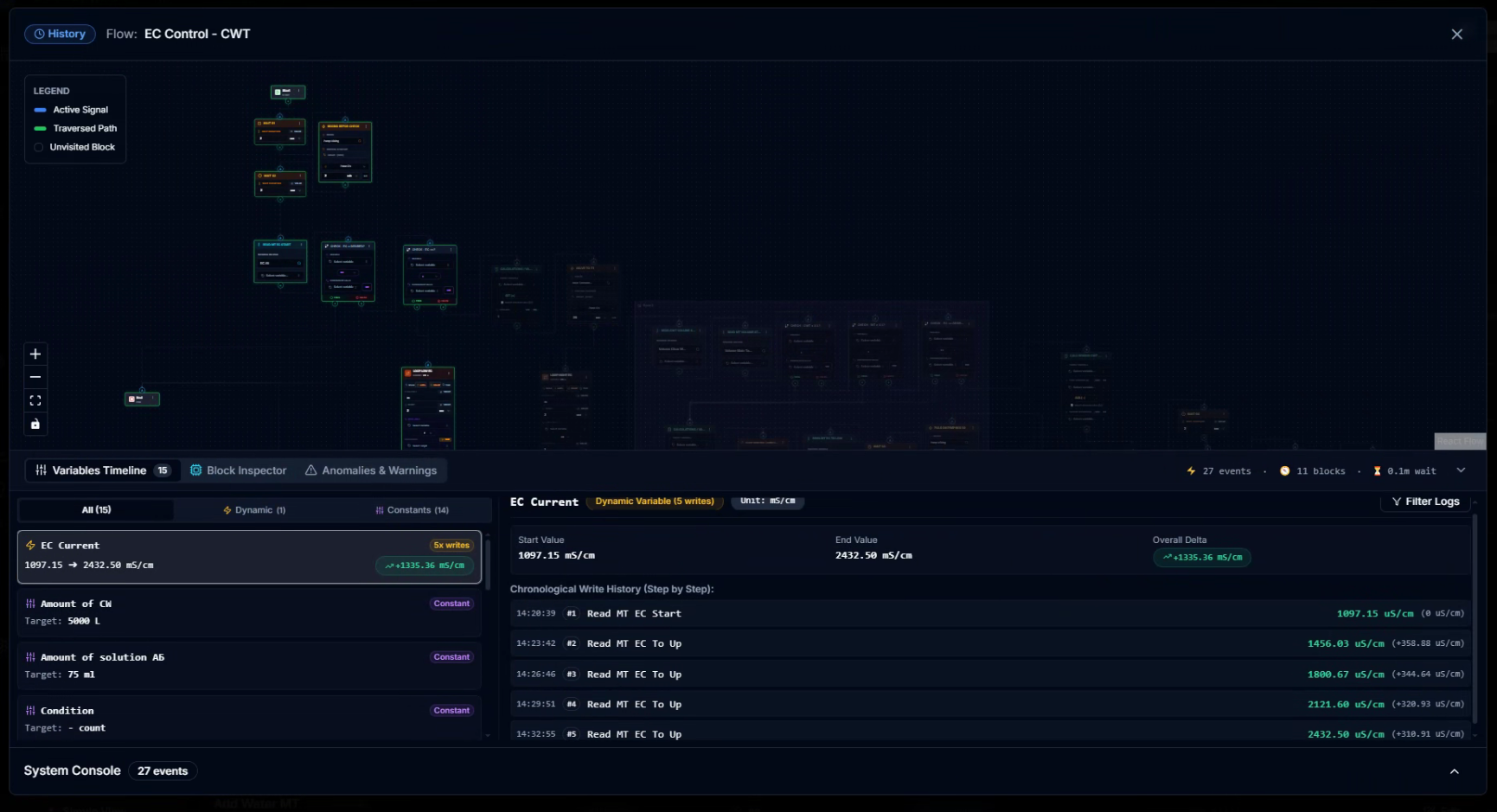Click the Dynamic Variable (5 writes) tag

pos(655,502)
